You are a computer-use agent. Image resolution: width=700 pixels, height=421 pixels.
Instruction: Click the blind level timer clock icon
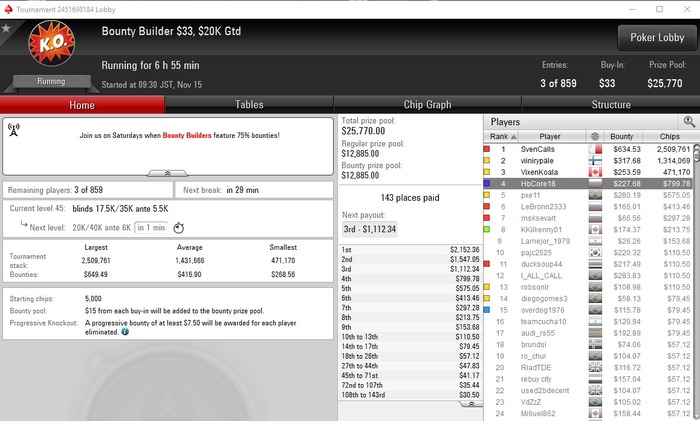[x=179, y=228]
